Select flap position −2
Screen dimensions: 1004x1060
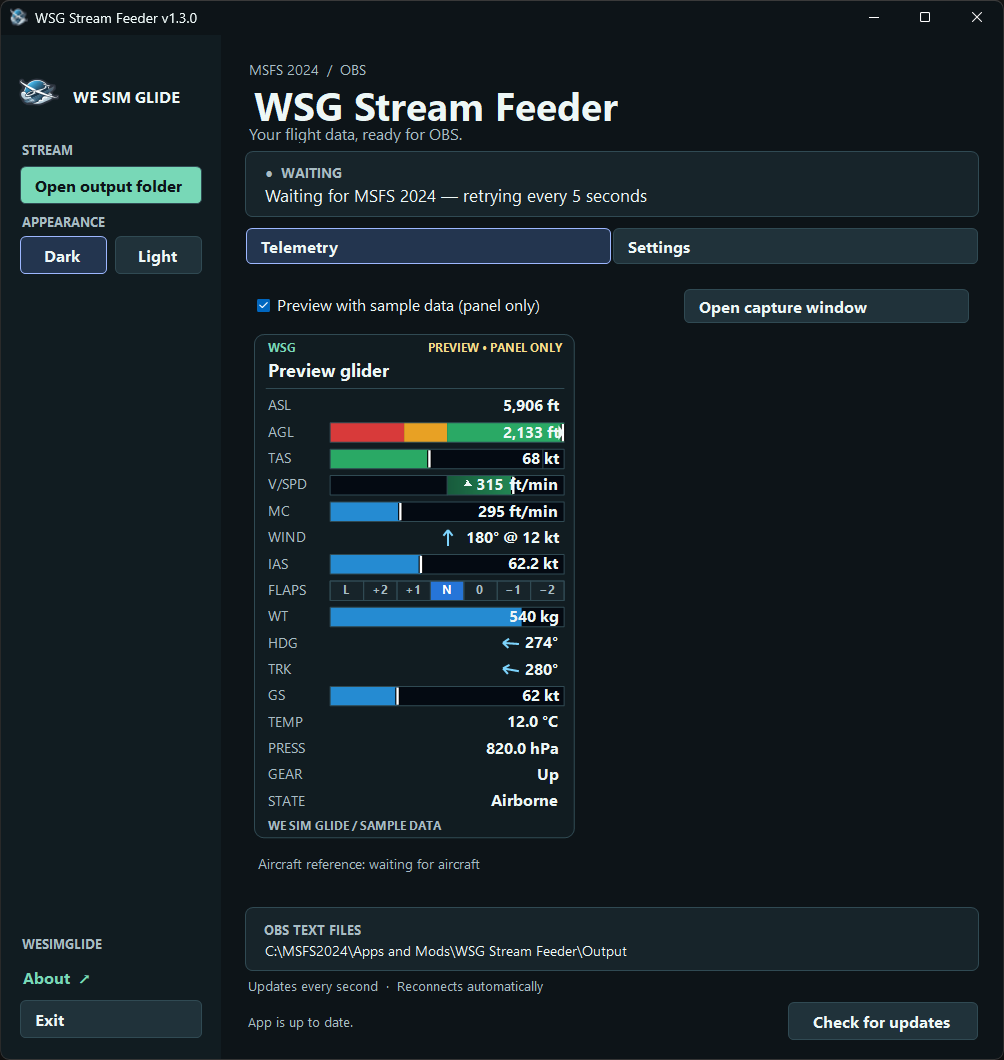547,590
